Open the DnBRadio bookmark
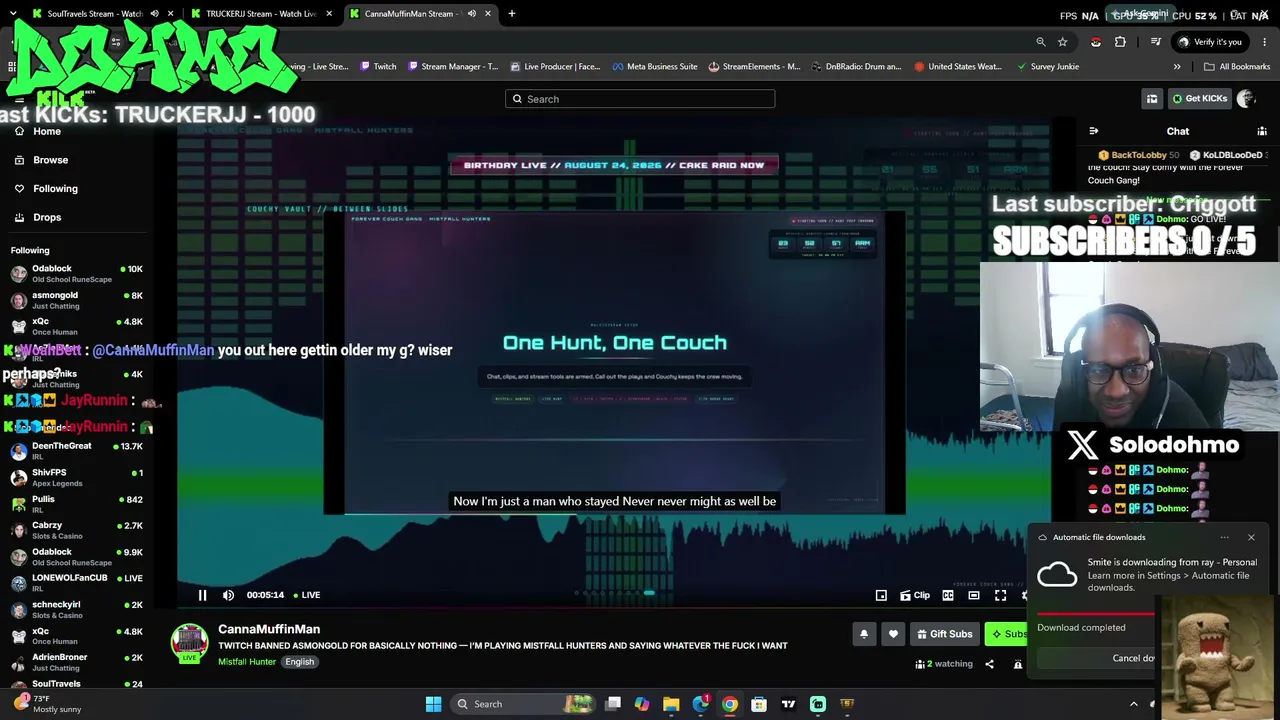Image resolution: width=1280 pixels, height=720 pixels. point(856,67)
